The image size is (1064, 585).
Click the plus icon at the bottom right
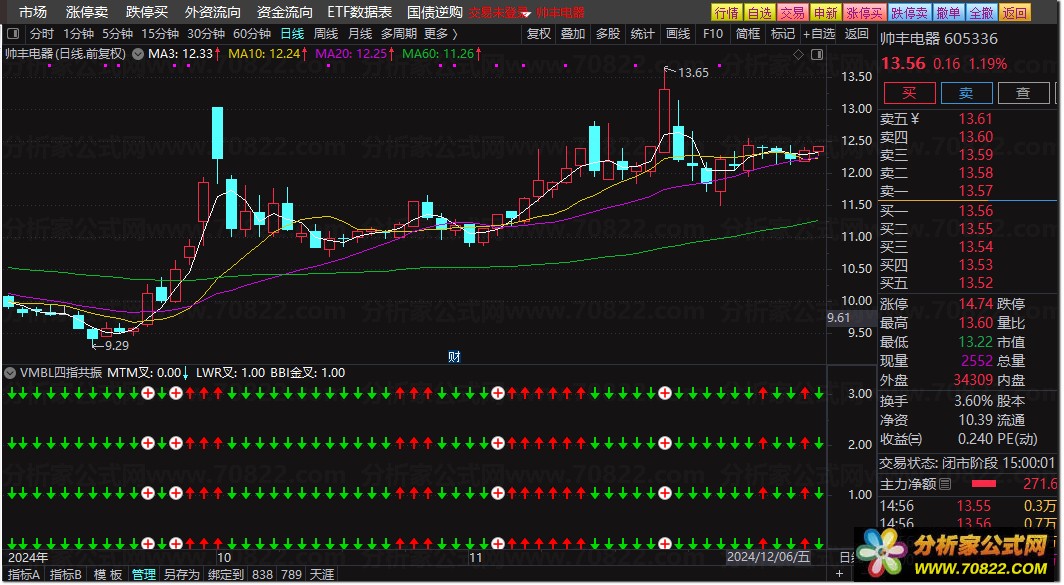[x=839, y=574]
